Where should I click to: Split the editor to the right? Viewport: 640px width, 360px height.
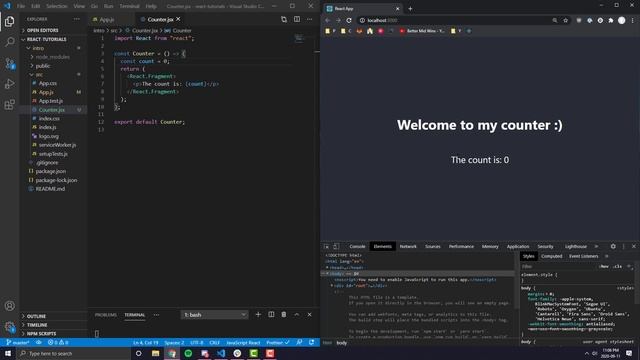point(297,19)
